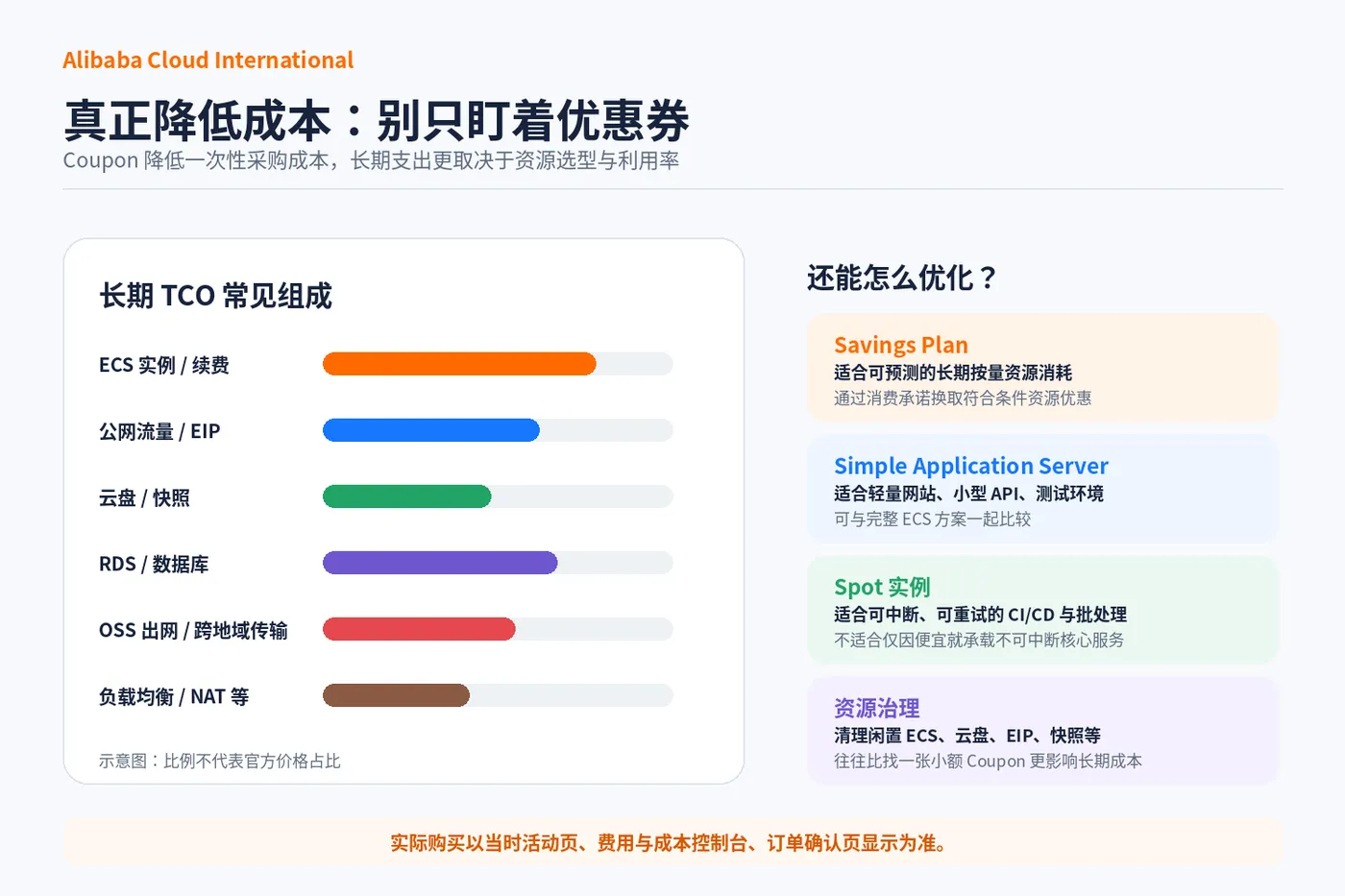Open the Spot 实例 card title
This screenshot has height=896, width=1345.
pyautogui.click(x=882, y=587)
